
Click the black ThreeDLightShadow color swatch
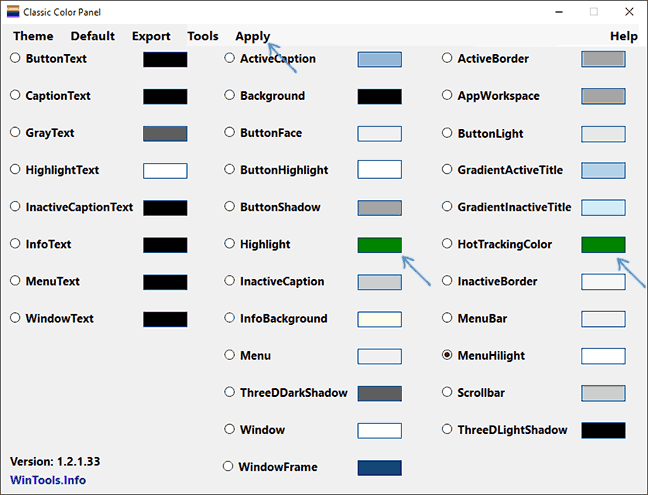603,430
